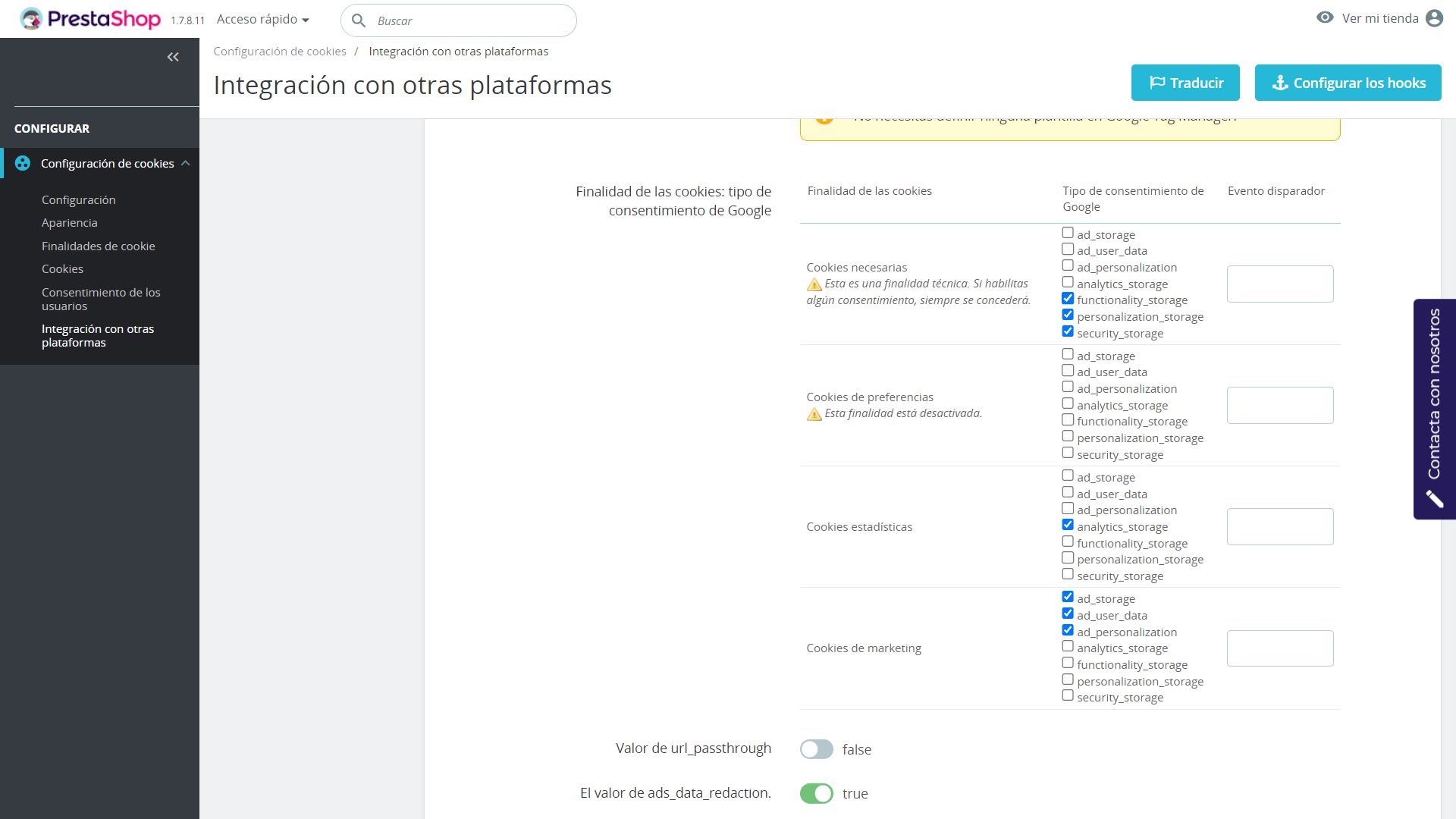
Task: Click the Configurar los hooks button
Action: [1348, 83]
